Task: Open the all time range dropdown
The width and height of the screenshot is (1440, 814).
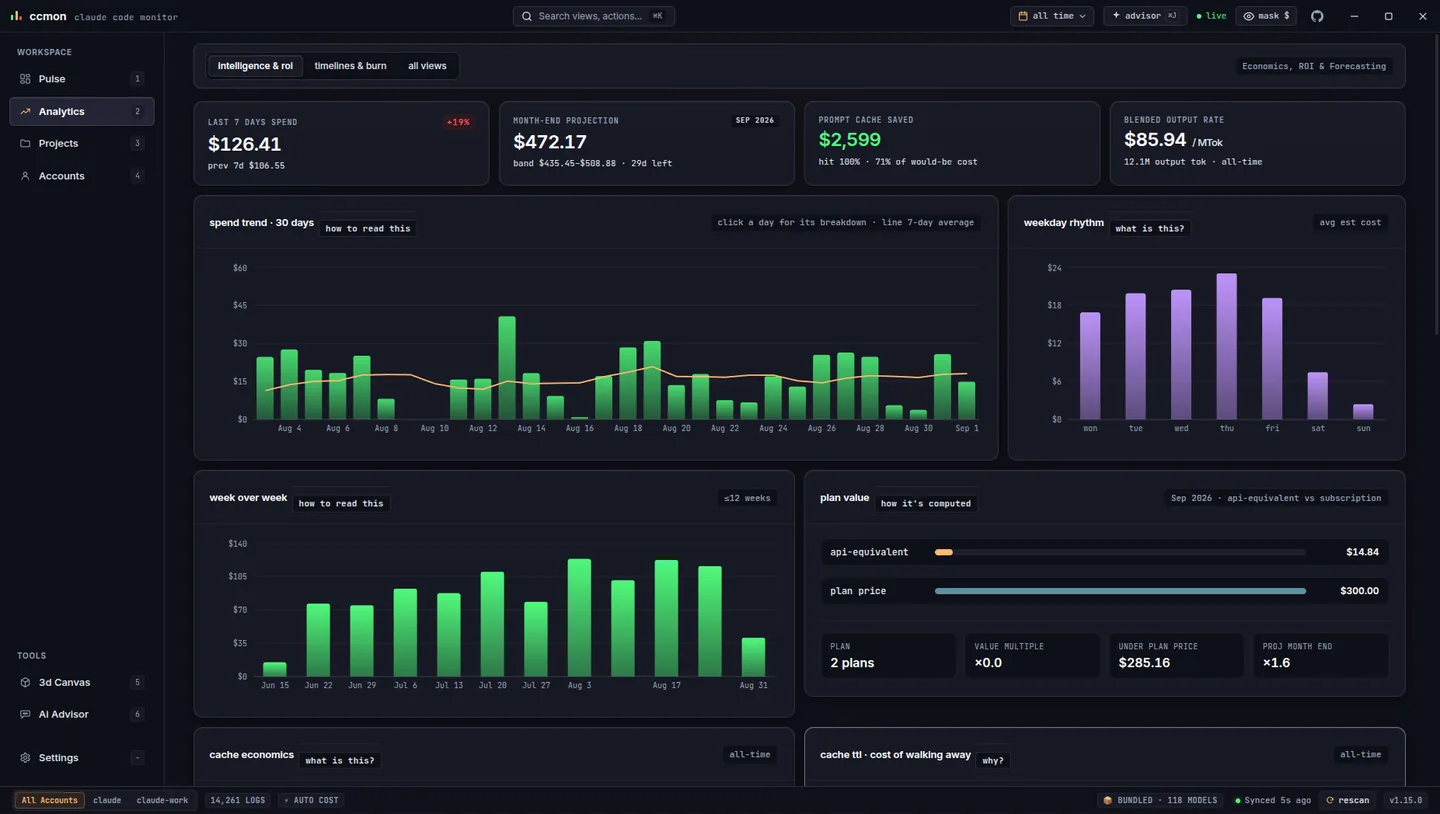Action: (x=1052, y=16)
